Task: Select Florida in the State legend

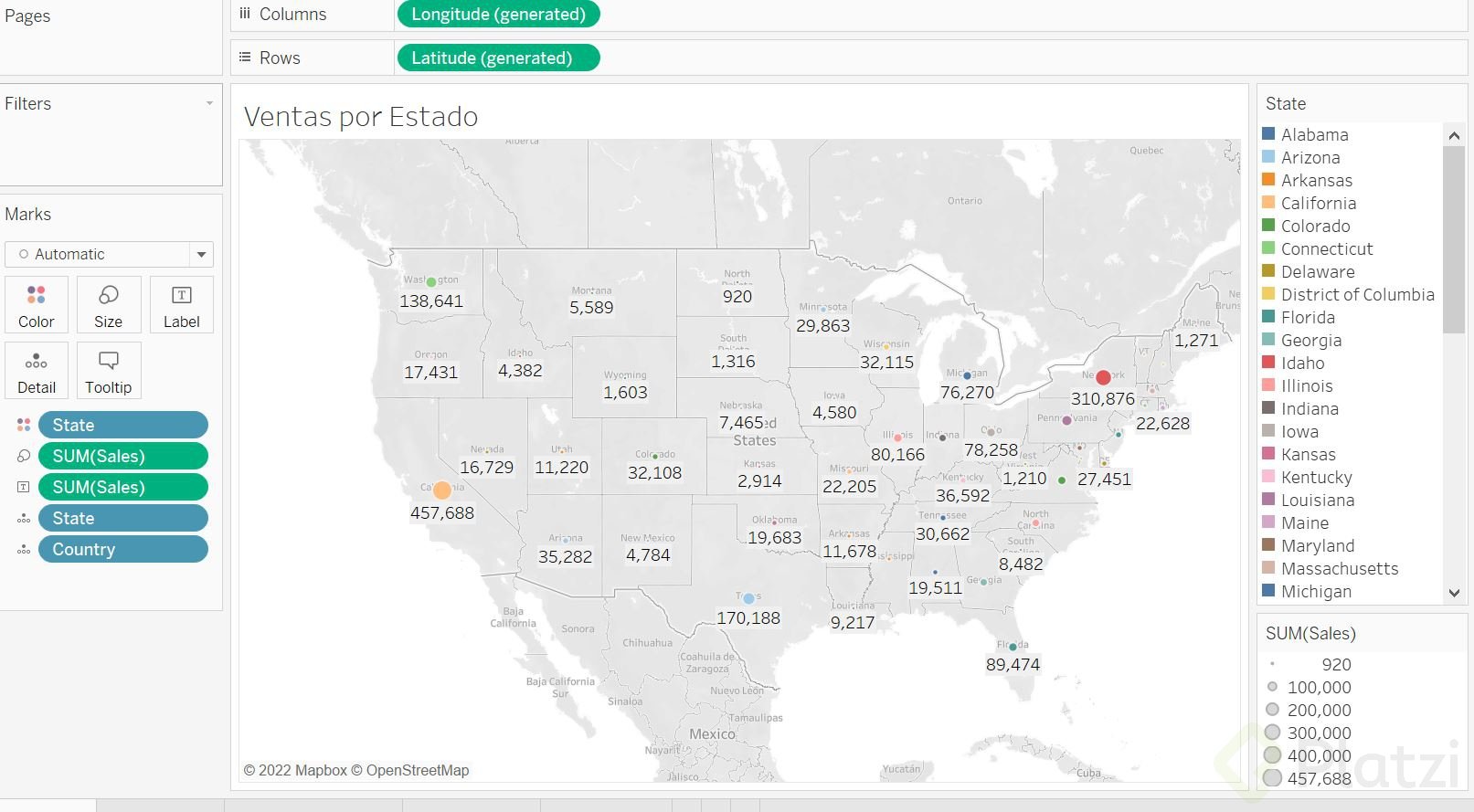Action: click(1307, 318)
